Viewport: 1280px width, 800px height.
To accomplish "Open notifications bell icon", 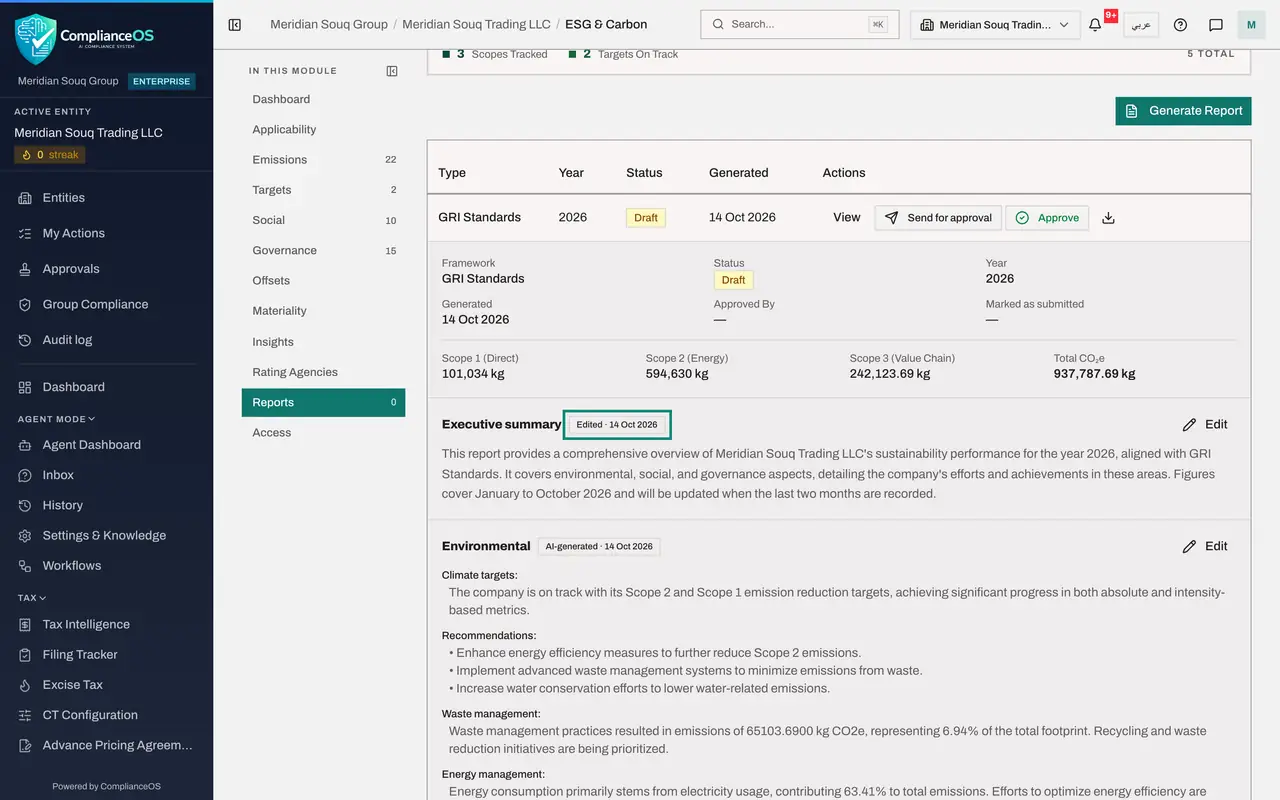I will point(1095,25).
